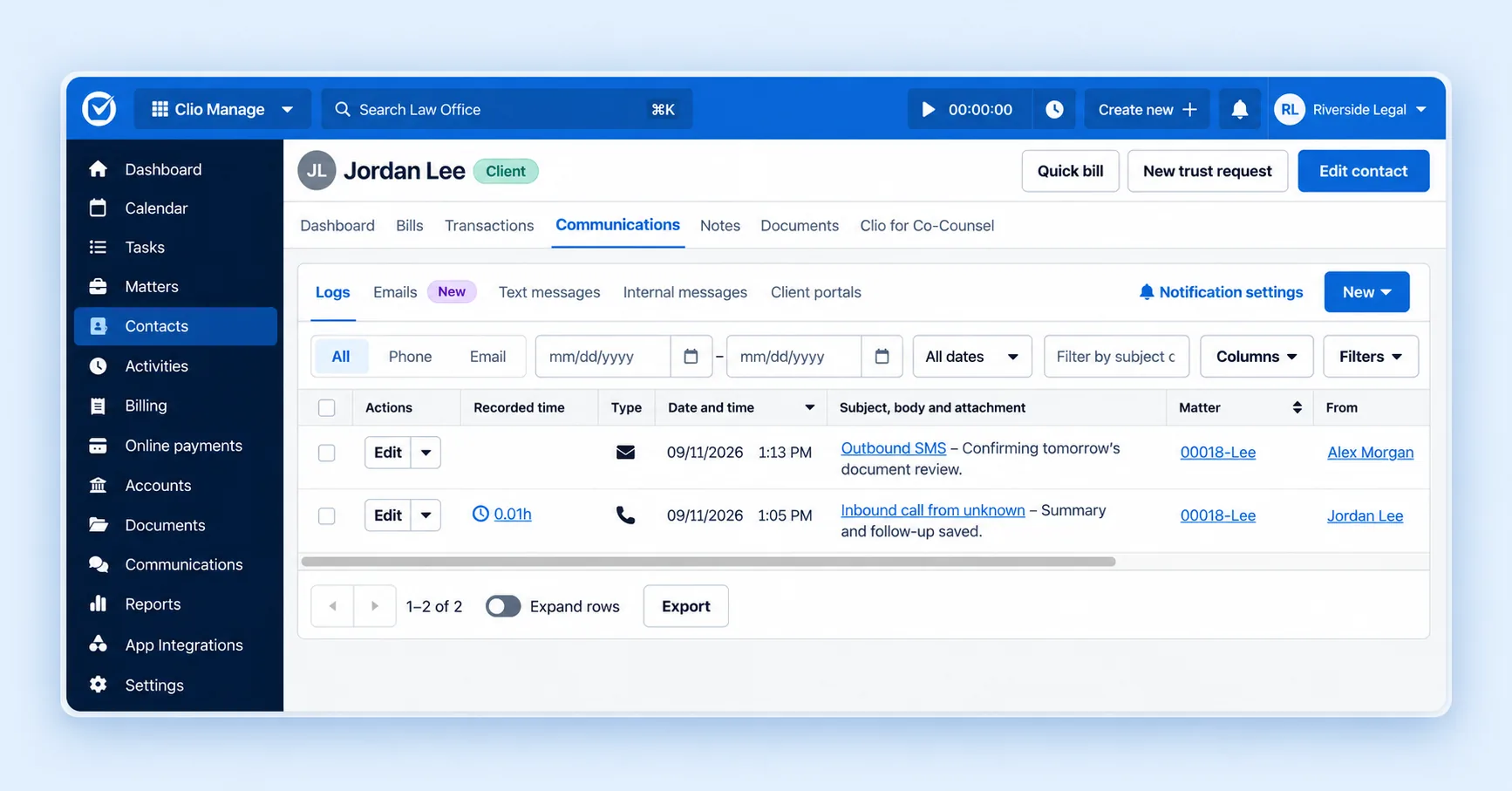Viewport: 1512px width, 791px height.
Task: Tick checkbox for Inbound call row
Action: click(x=327, y=515)
